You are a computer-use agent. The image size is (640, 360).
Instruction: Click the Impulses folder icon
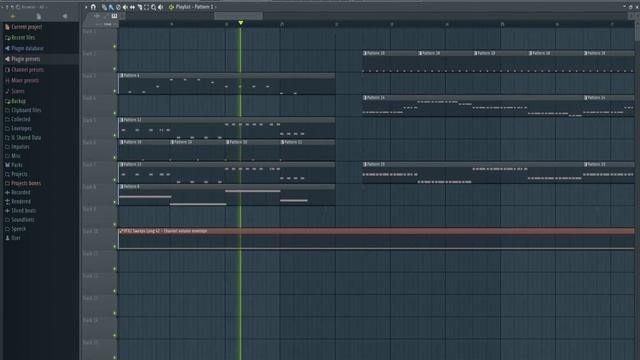7,147
